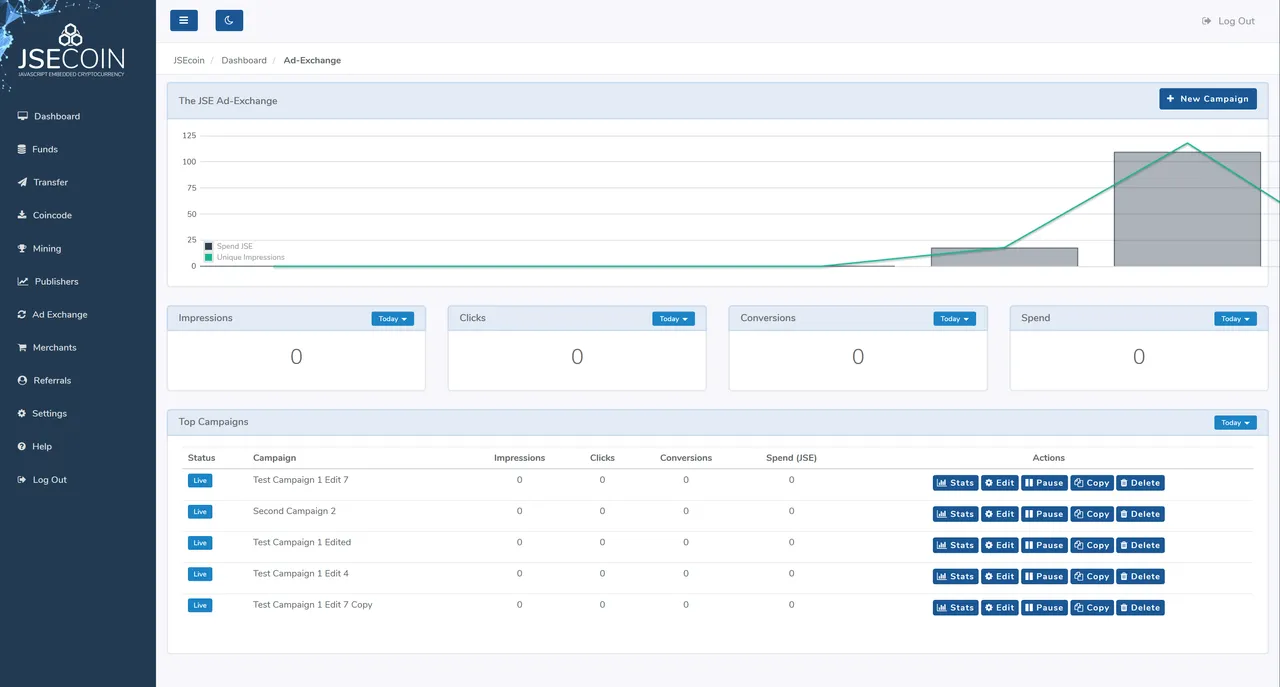
Task: Click the tallest spend bar in chart
Action: (1187, 209)
